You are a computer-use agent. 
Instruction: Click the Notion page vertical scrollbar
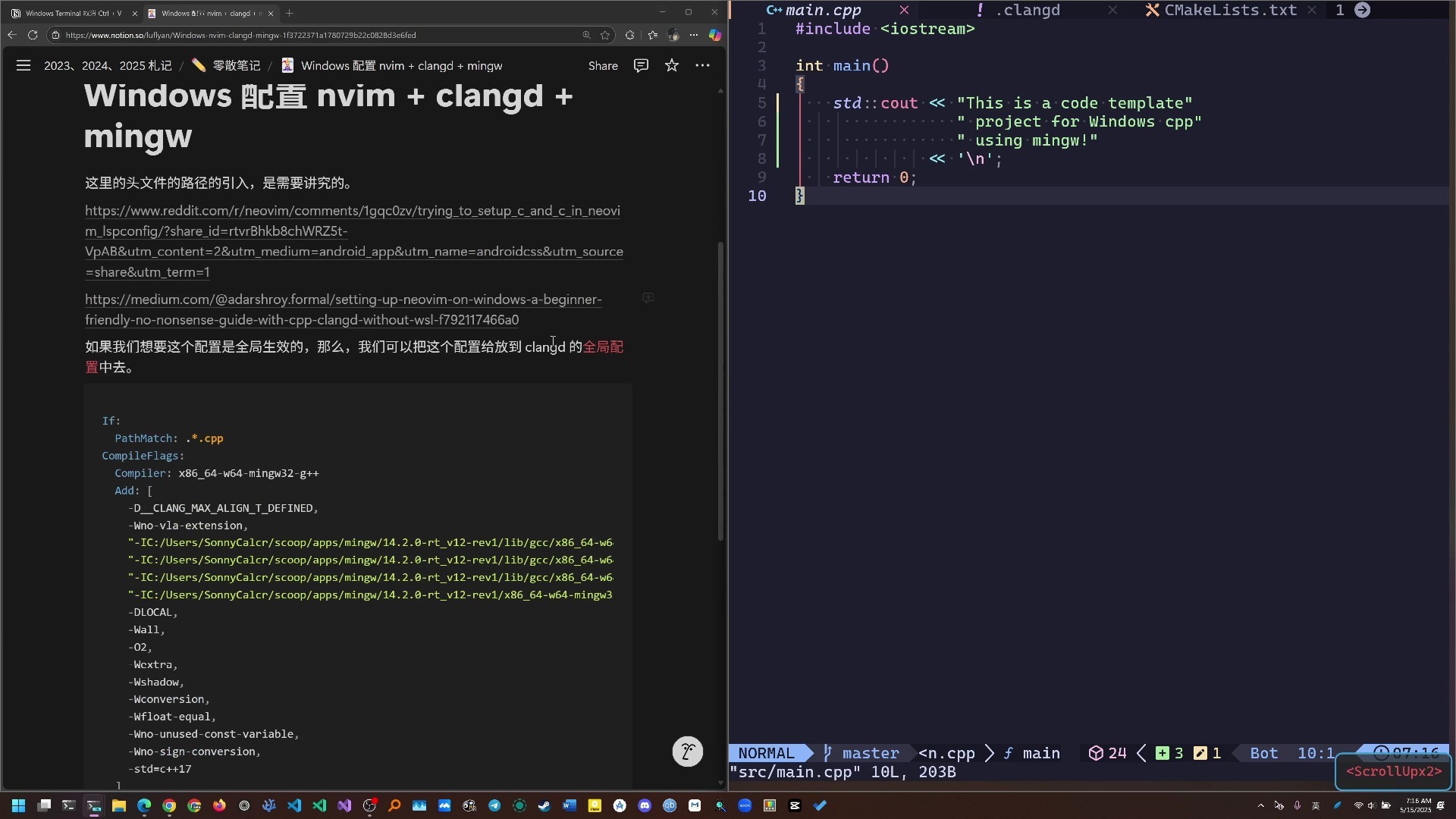720,391
